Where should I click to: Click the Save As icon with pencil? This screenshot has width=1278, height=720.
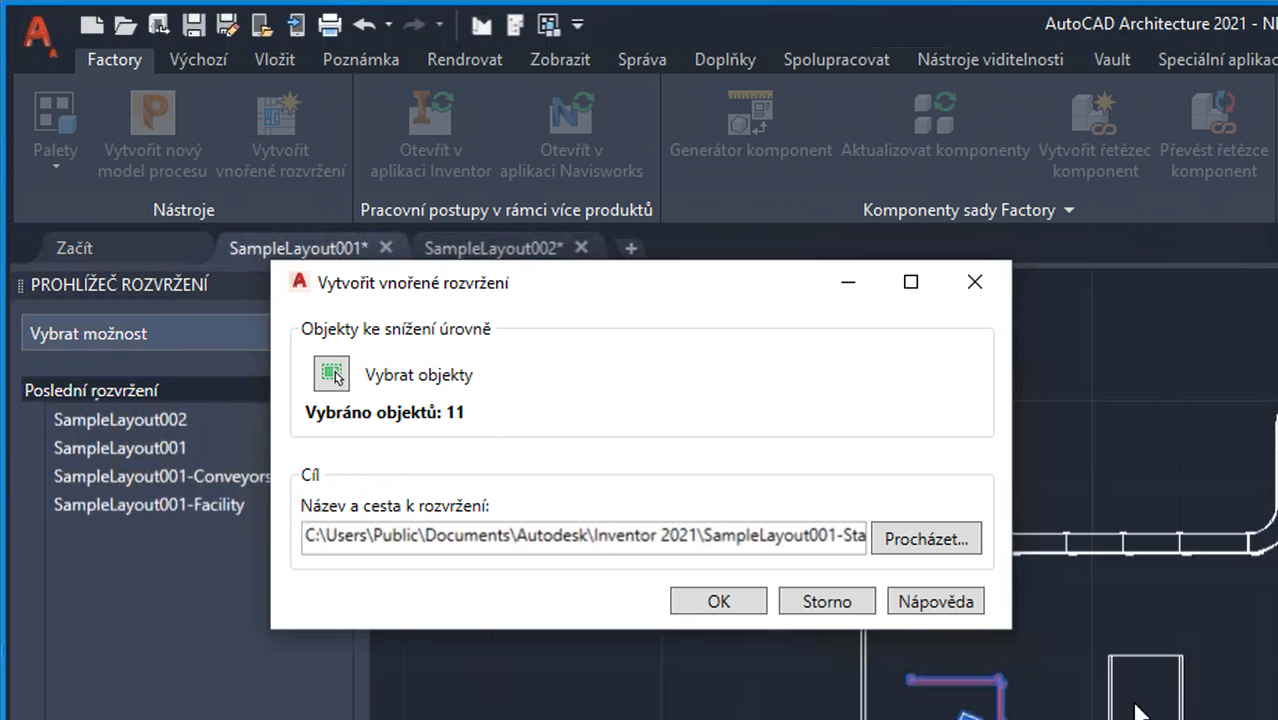228,25
